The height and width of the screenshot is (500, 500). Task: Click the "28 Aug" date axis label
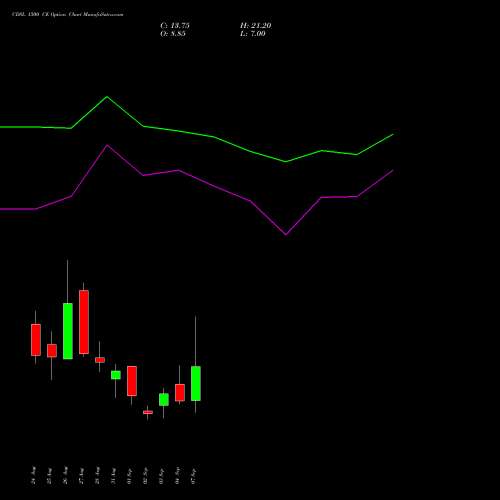tap(98, 476)
